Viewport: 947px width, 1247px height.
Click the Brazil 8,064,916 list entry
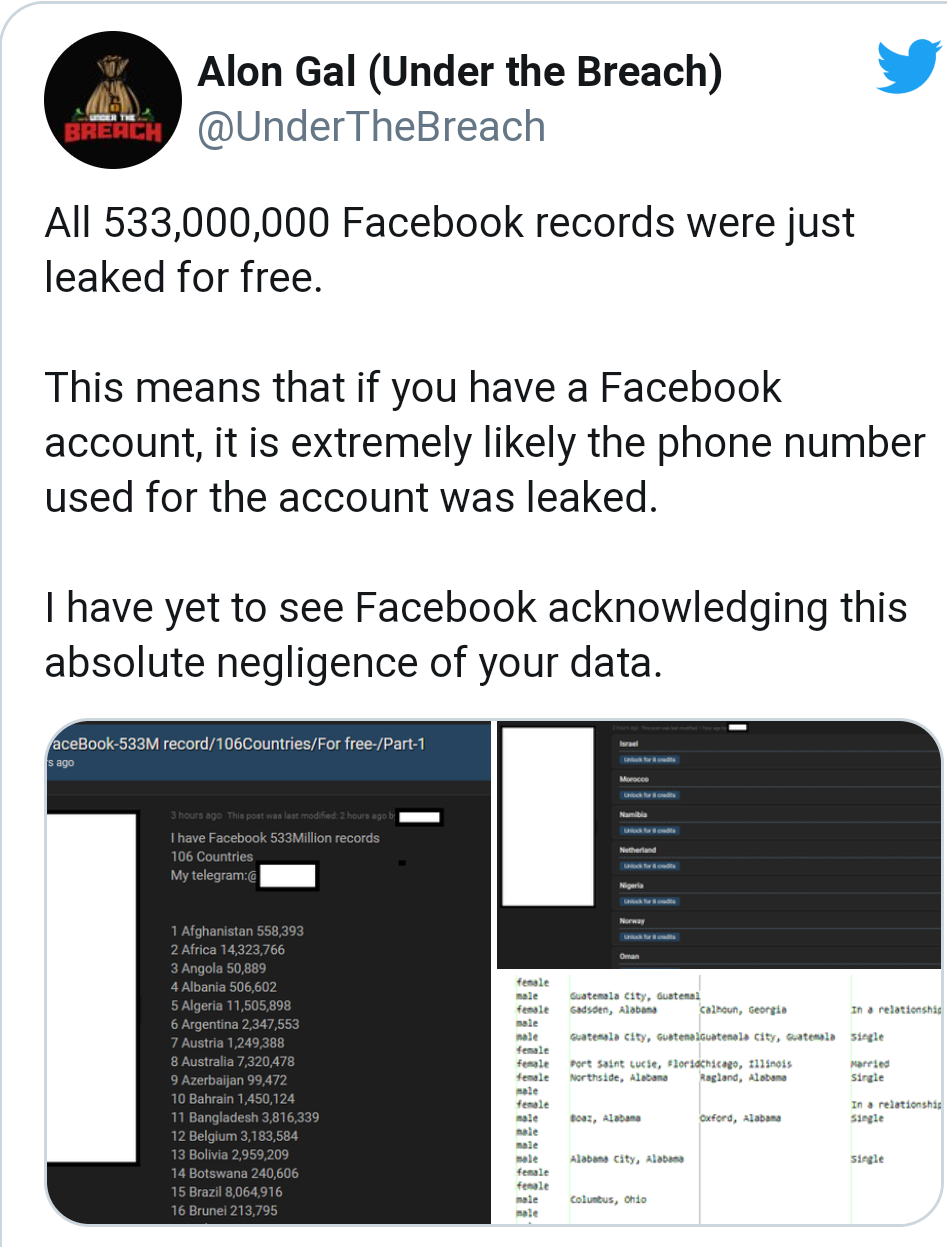coord(226,1192)
